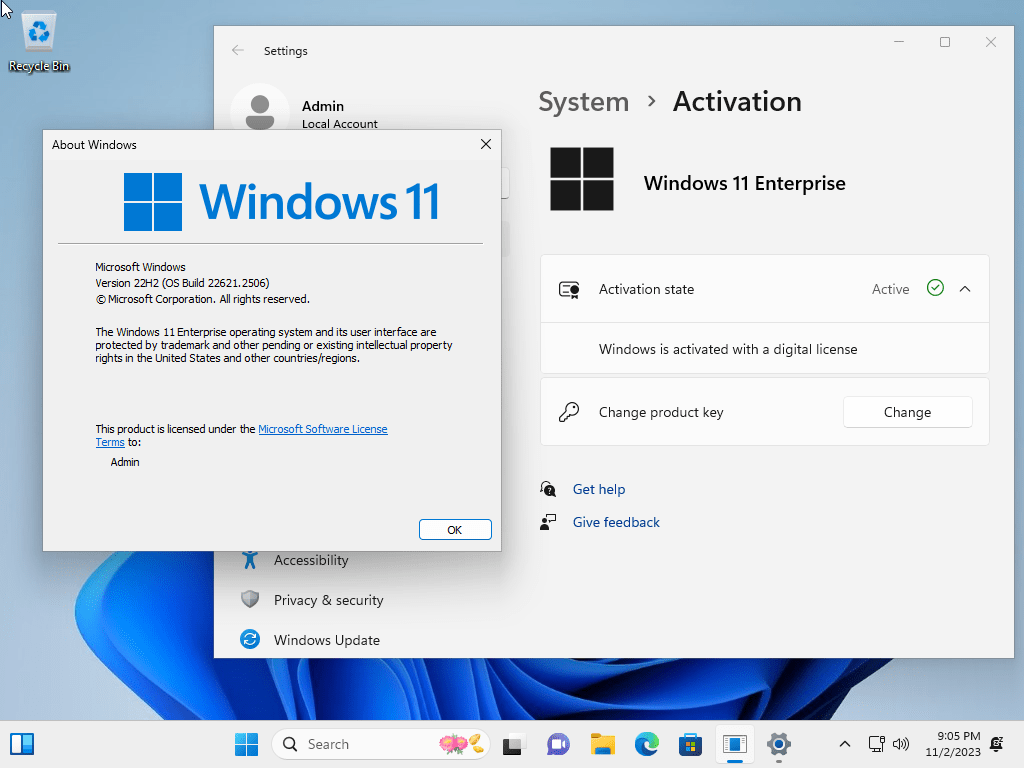1024x768 pixels.
Task: Click the Activation state 'Active' status text
Action: (891, 289)
